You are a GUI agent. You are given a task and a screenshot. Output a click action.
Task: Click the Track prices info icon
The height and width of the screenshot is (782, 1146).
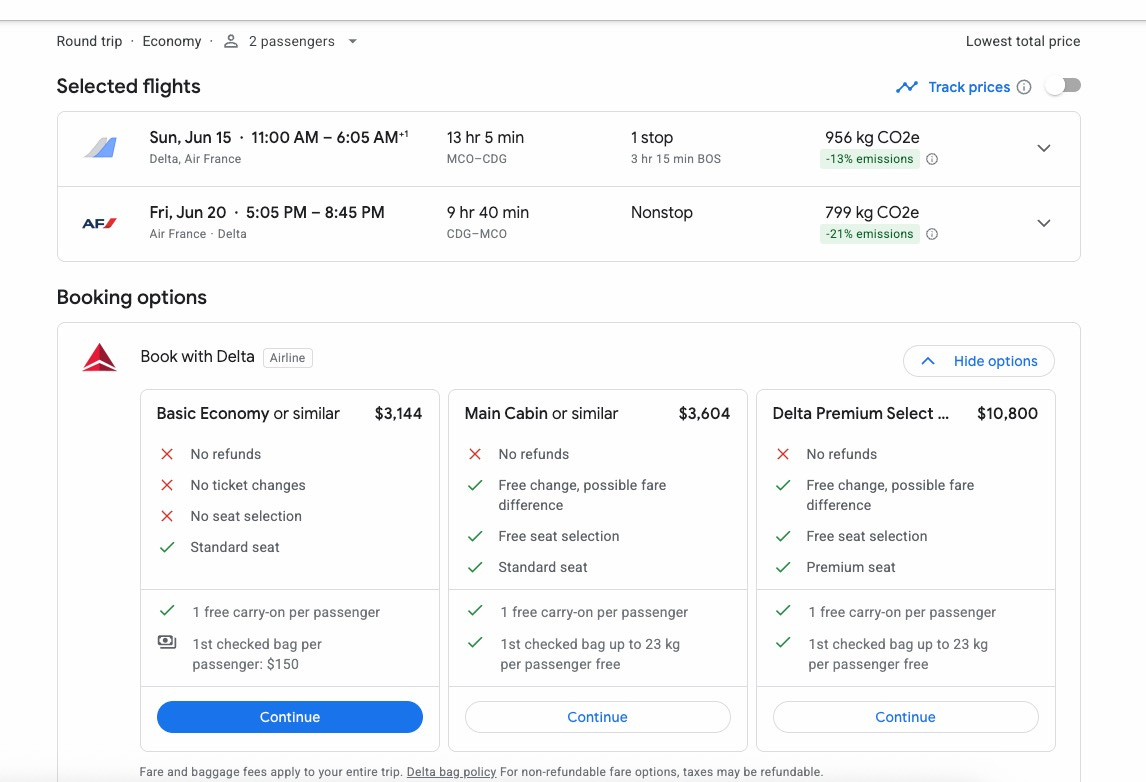pos(1024,87)
